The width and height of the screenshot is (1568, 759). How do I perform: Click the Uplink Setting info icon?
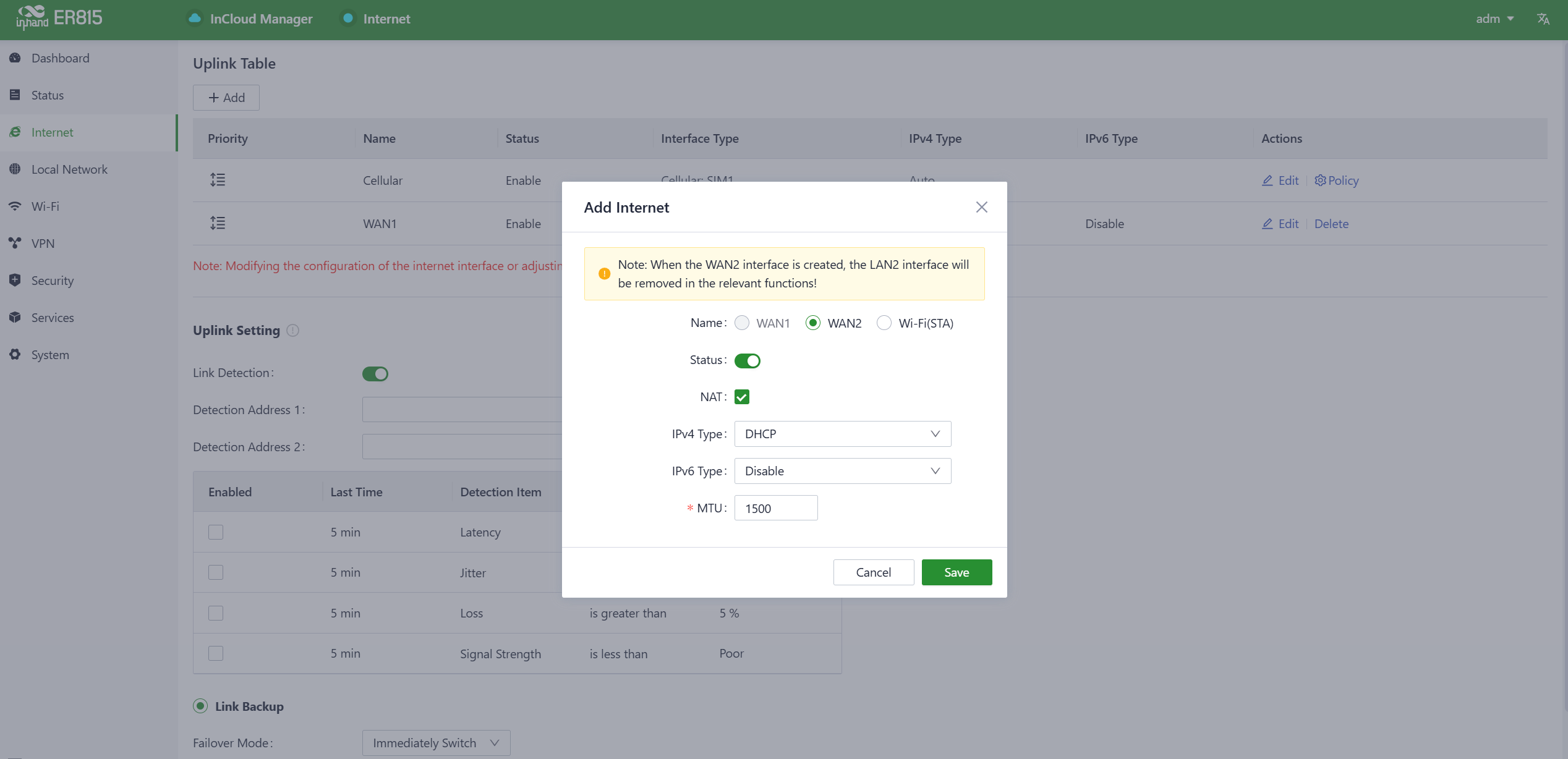(x=293, y=331)
